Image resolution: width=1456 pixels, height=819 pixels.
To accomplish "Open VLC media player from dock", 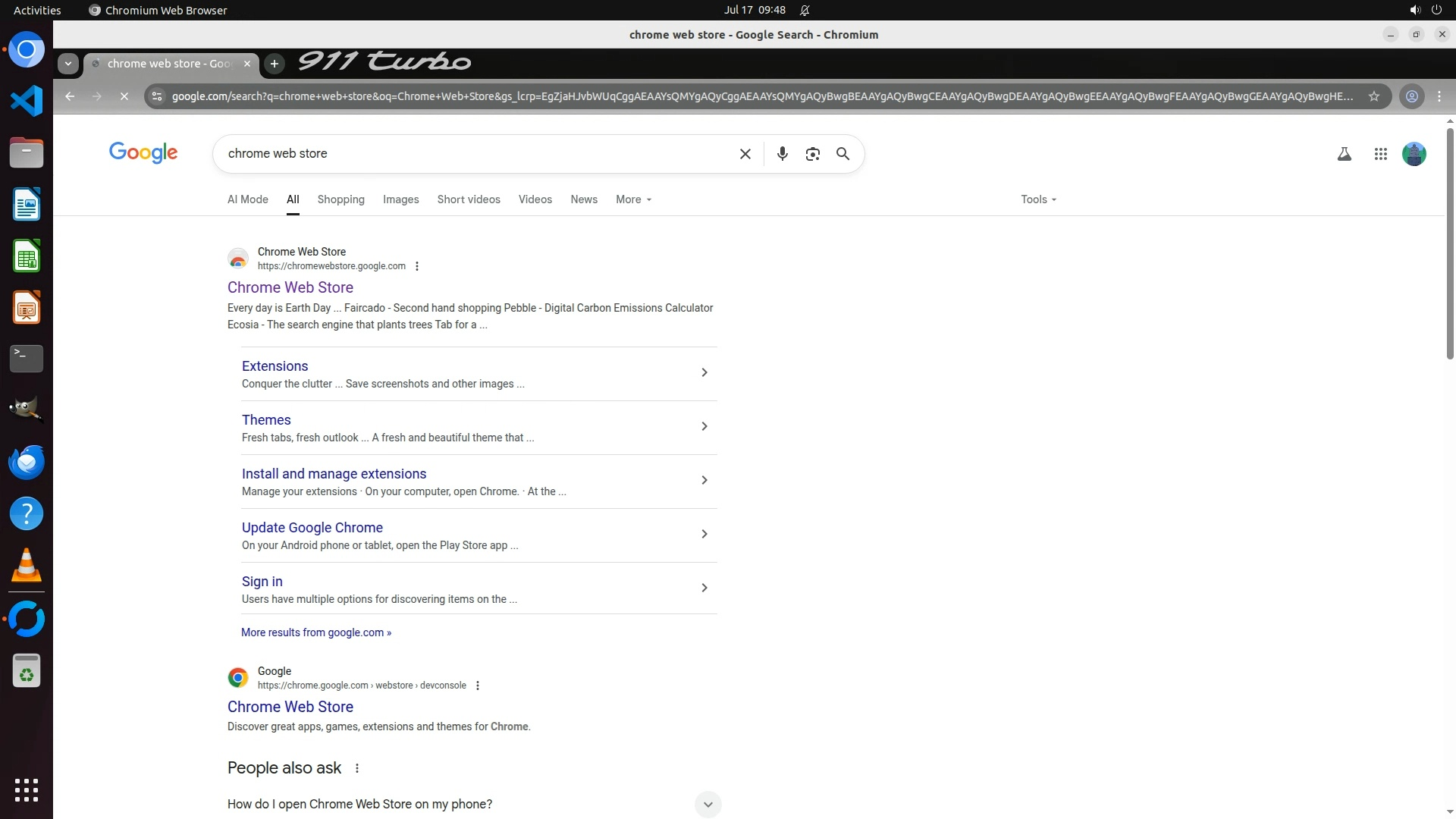I will [27, 566].
